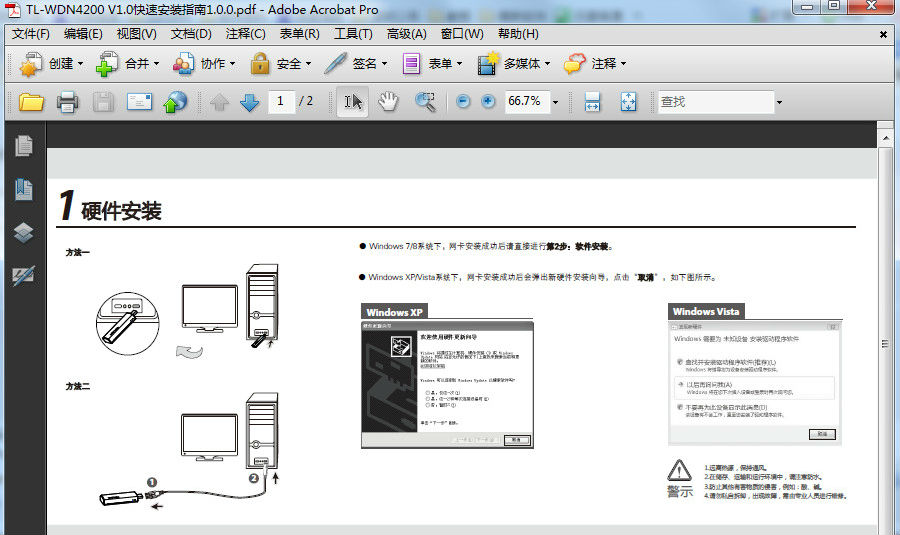Open the Create PDF tool
Image resolution: width=900 pixels, height=535 pixels.
pos(30,64)
